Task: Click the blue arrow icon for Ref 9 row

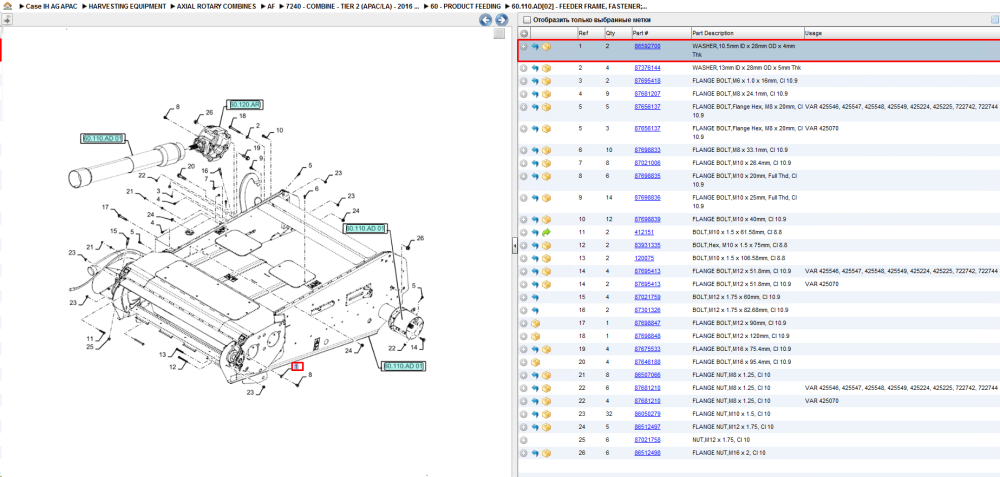Action: (x=535, y=198)
